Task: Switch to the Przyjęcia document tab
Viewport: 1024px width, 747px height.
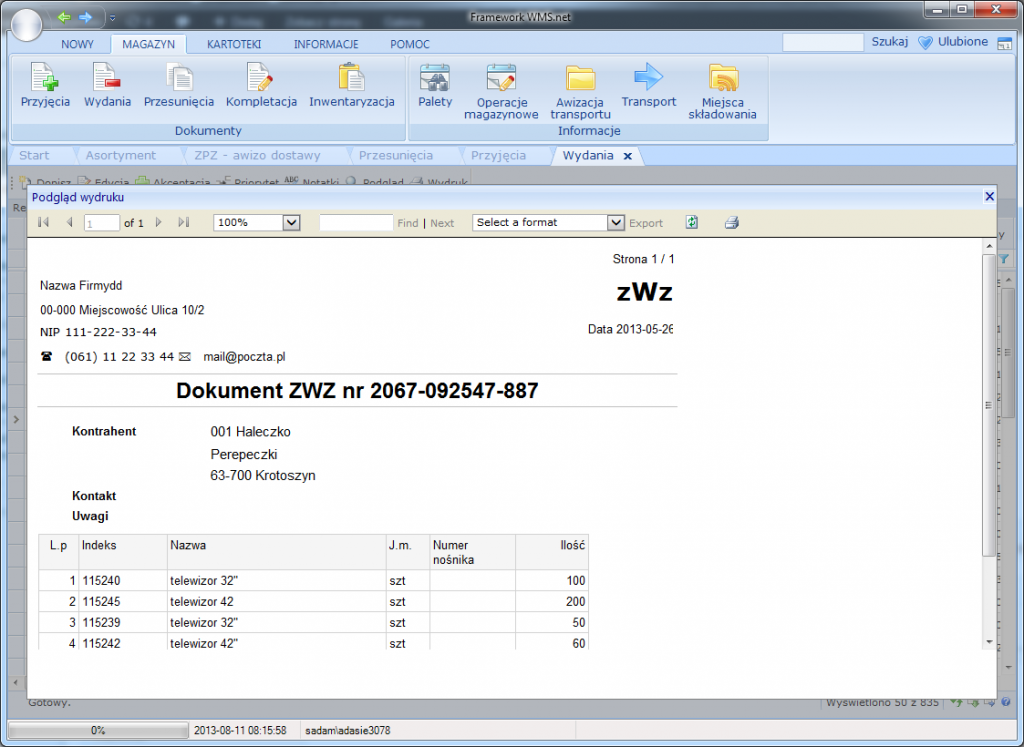Action: tap(498, 155)
